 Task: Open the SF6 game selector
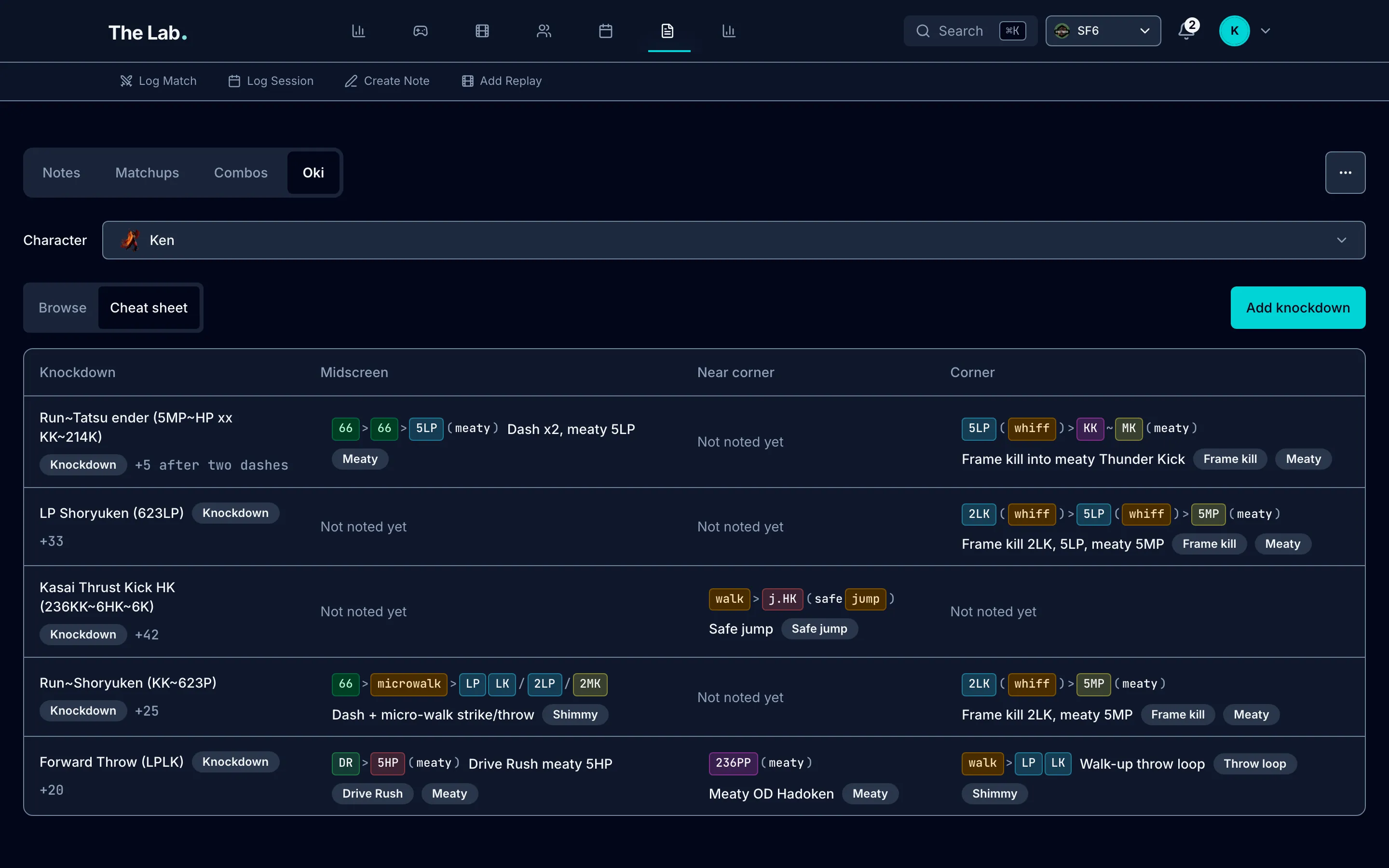pos(1103,31)
